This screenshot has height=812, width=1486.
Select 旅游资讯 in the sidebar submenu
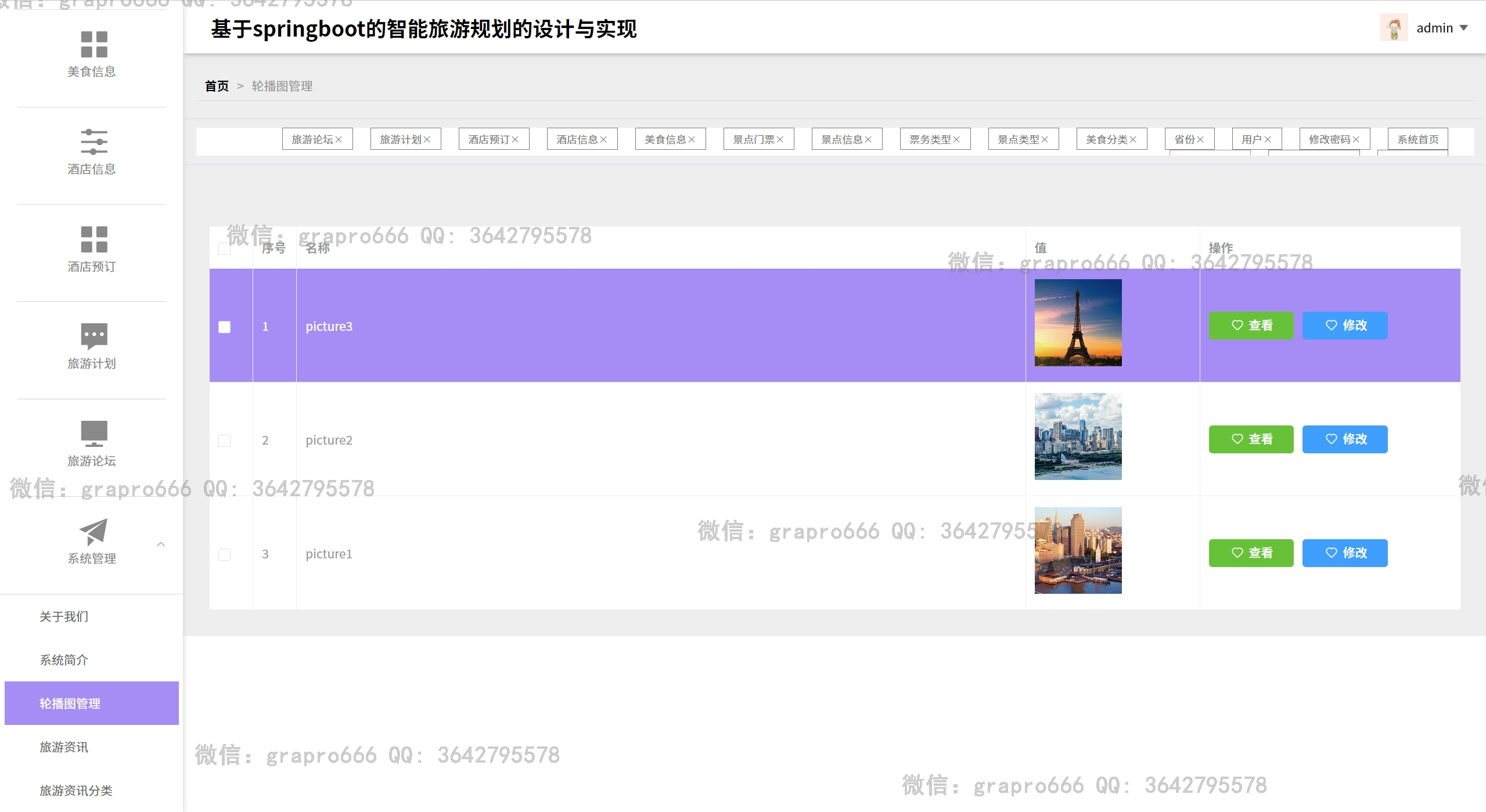64,747
